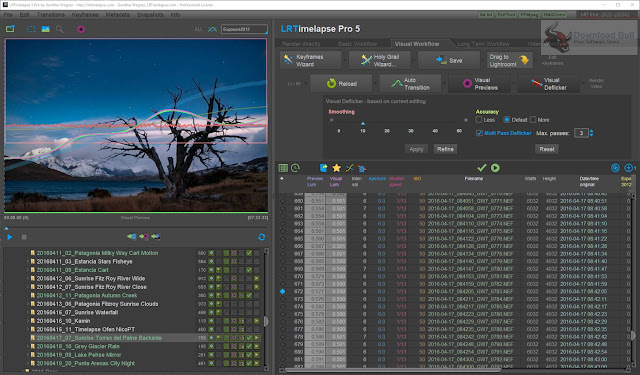Click green checkmark in Patagonia Autumn Creek row
640x375 pixels.
(249, 295)
